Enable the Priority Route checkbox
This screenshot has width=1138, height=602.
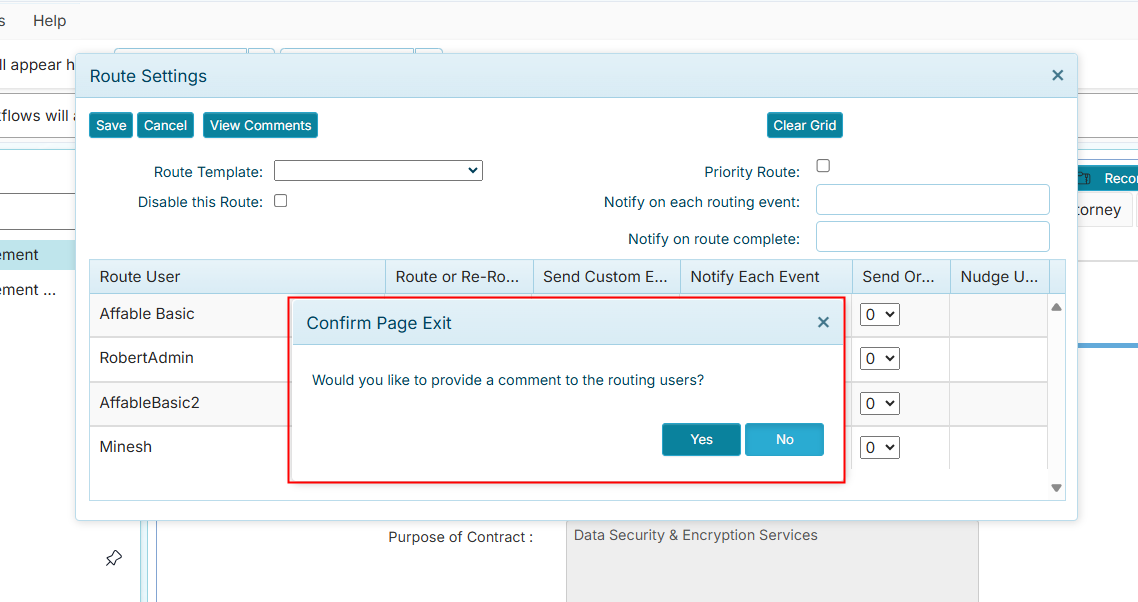pyautogui.click(x=823, y=166)
